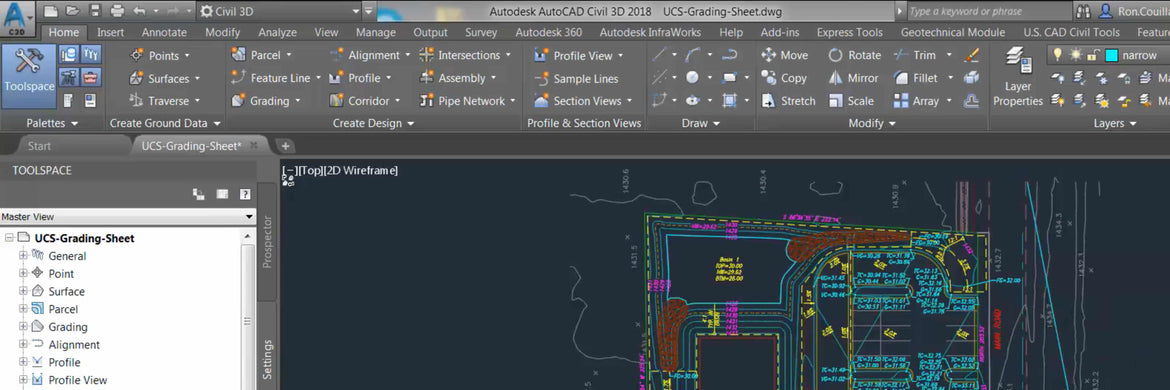This screenshot has height=390, width=1170.
Task: Select the Parcel item in Prospector tree
Action: pos(63,309)
